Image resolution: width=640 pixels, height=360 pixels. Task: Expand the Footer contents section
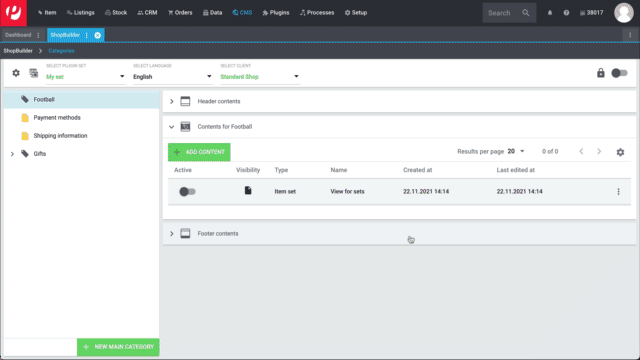(x=171, y=233)
